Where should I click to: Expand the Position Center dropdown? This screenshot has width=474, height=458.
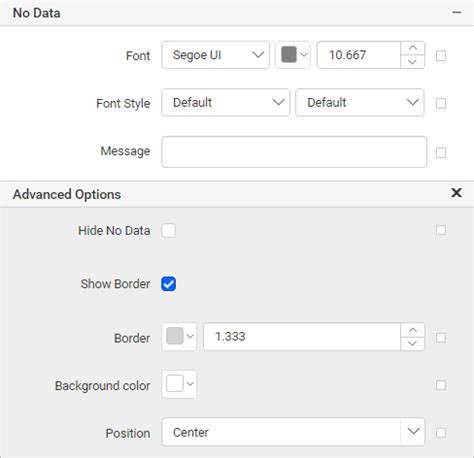click(293, 432)
